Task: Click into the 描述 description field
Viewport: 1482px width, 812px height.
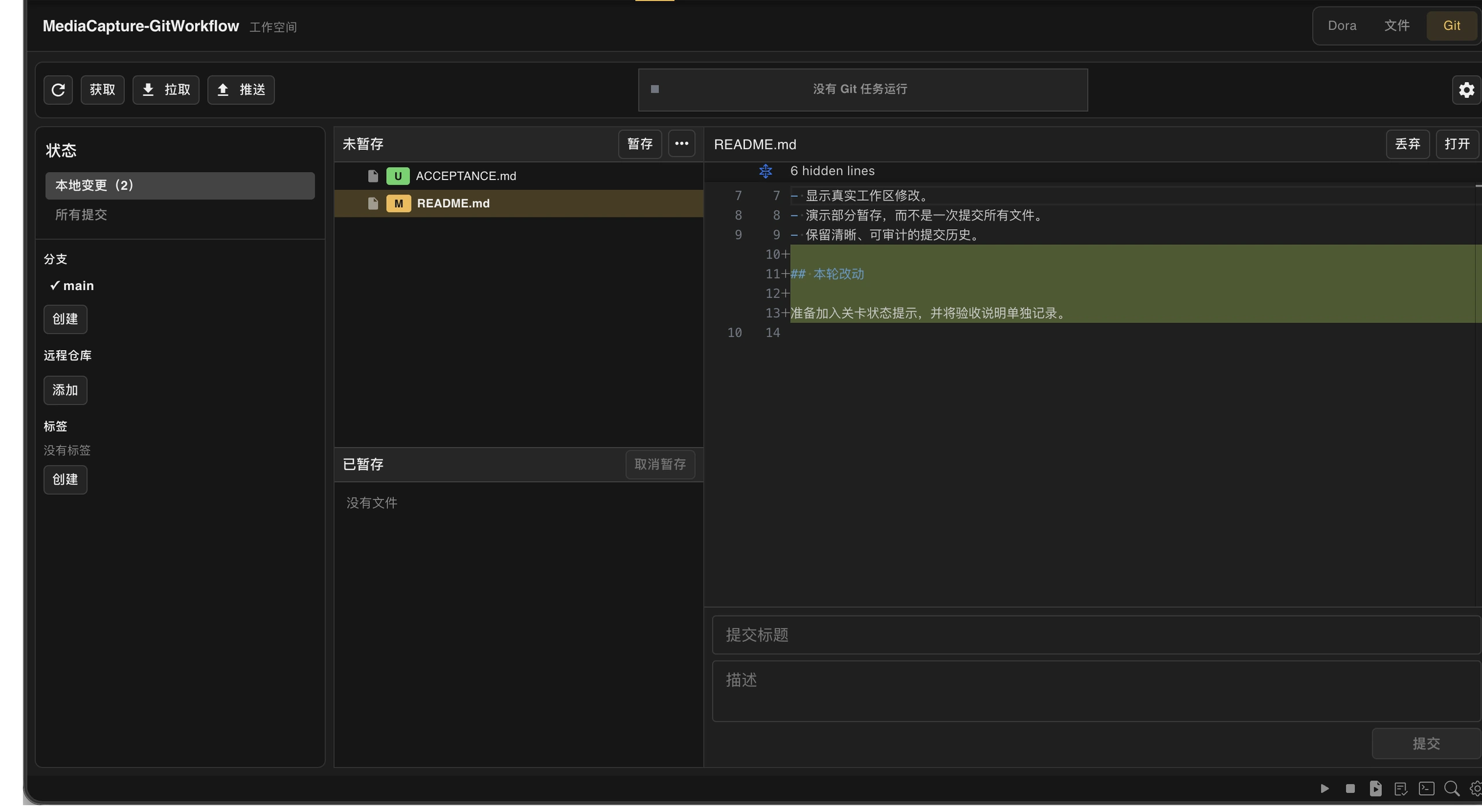Action: 1096,692
